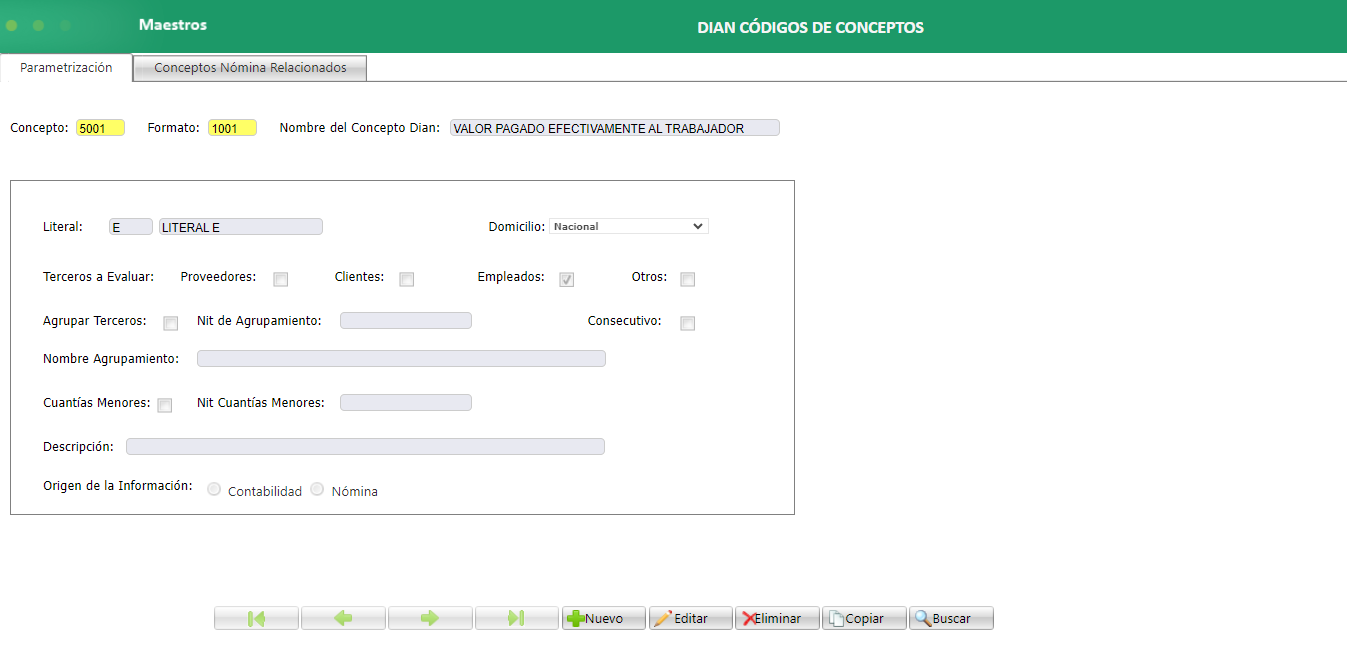This screenshot has width=1347, height=661.
Task: Click the Nit Cuantías Menores field
Action: point(406,403)
